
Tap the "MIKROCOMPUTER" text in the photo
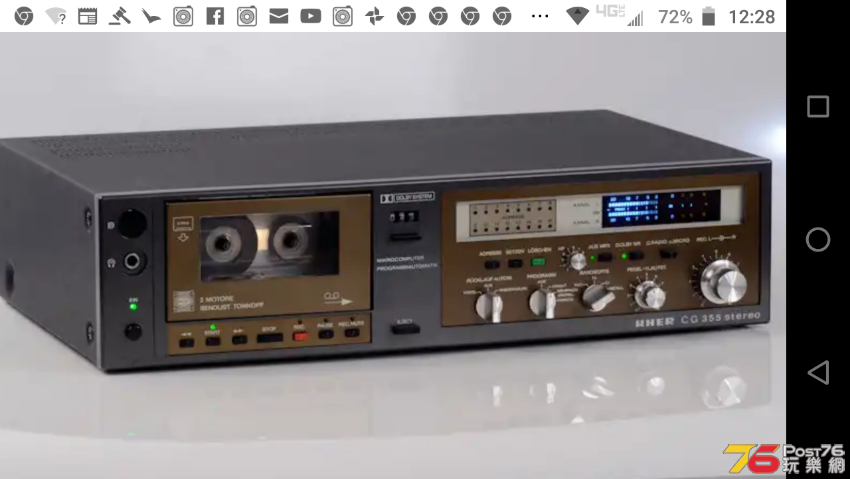coord(400,260)
